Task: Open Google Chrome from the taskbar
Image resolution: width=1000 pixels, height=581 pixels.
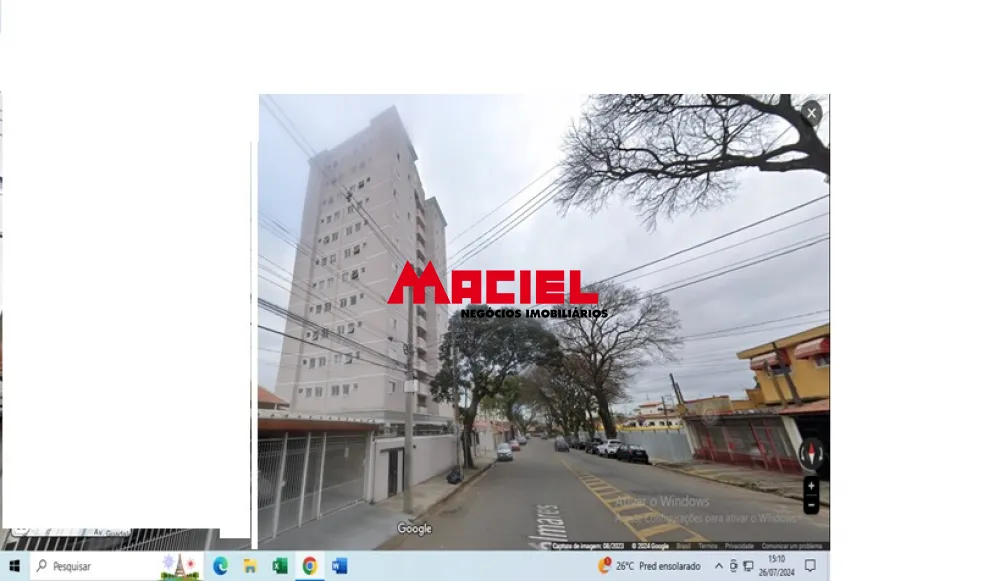Action: pos(310,567)
